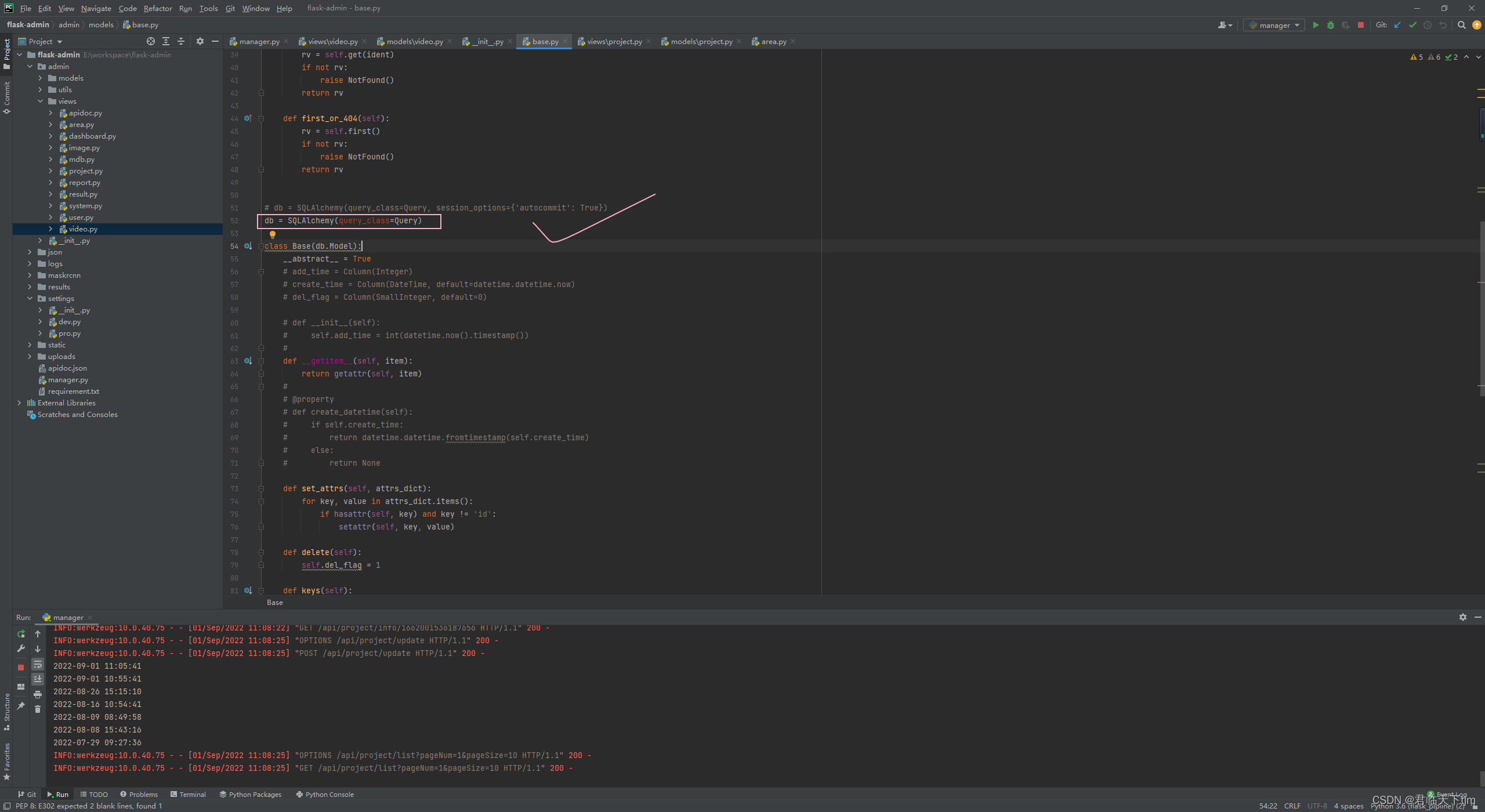This screenshot has height=812, width=1485.
Task: Update project from Git
Action: pyautogui.click(x=1399, y=25)
